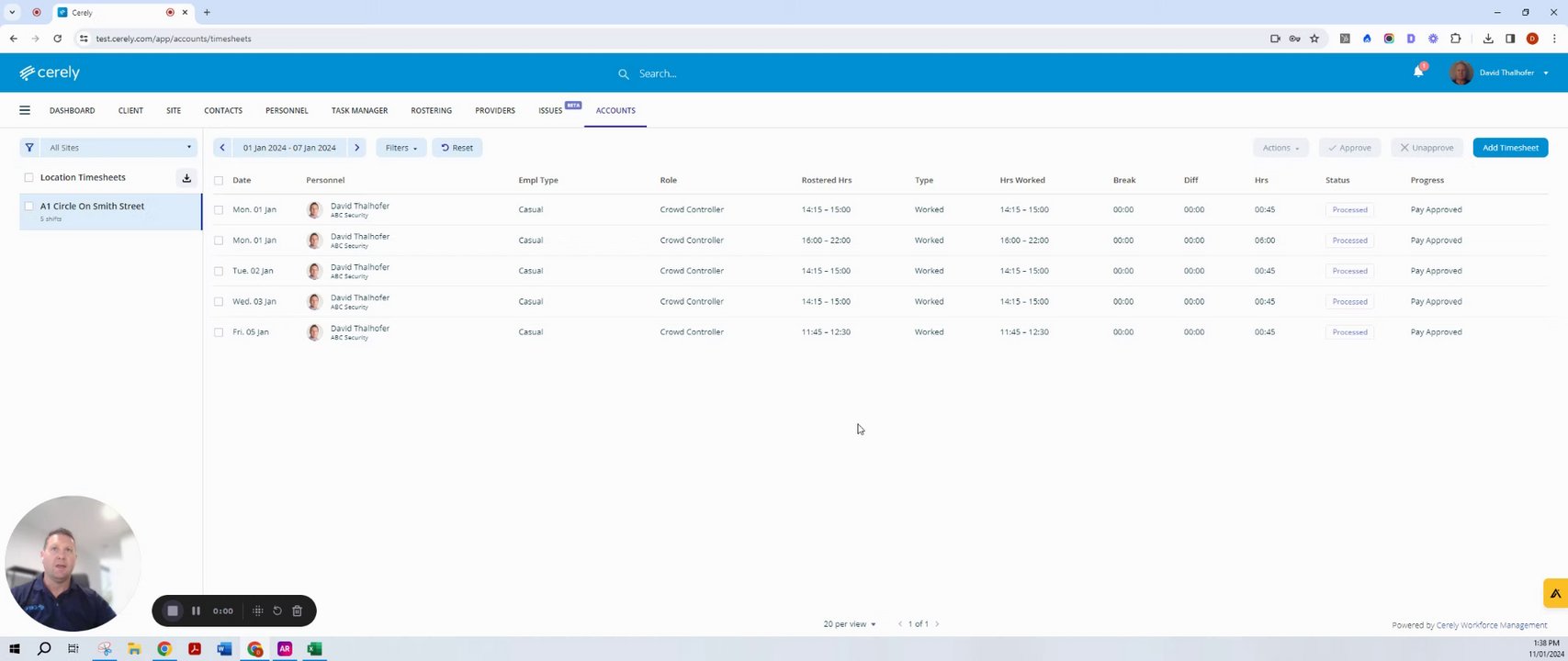Screen dimensions: 1568x661
Task: Open the Cerely Workforce Management footer link
Action: coord(1492,625)
